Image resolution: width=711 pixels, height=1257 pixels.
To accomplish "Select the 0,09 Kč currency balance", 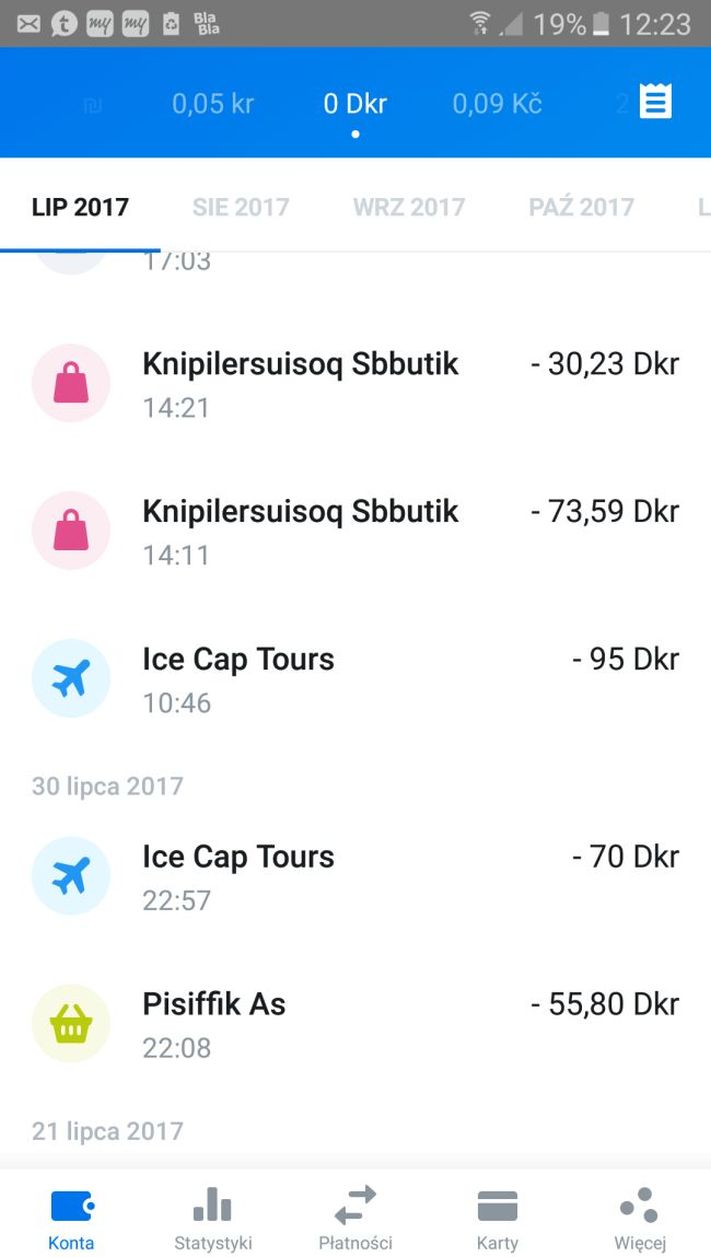I will [x=496, y=103].
